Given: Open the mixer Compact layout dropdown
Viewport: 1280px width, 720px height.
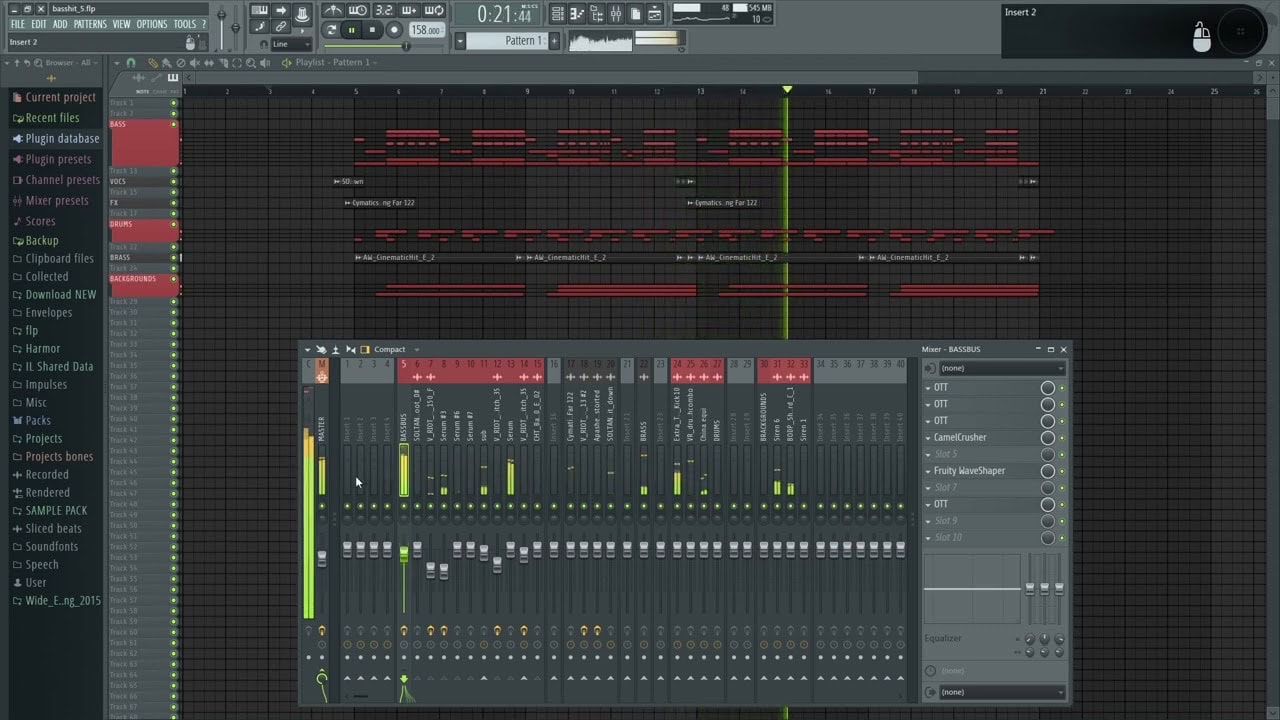Looking at the screenshot, I should click(395, 350).
